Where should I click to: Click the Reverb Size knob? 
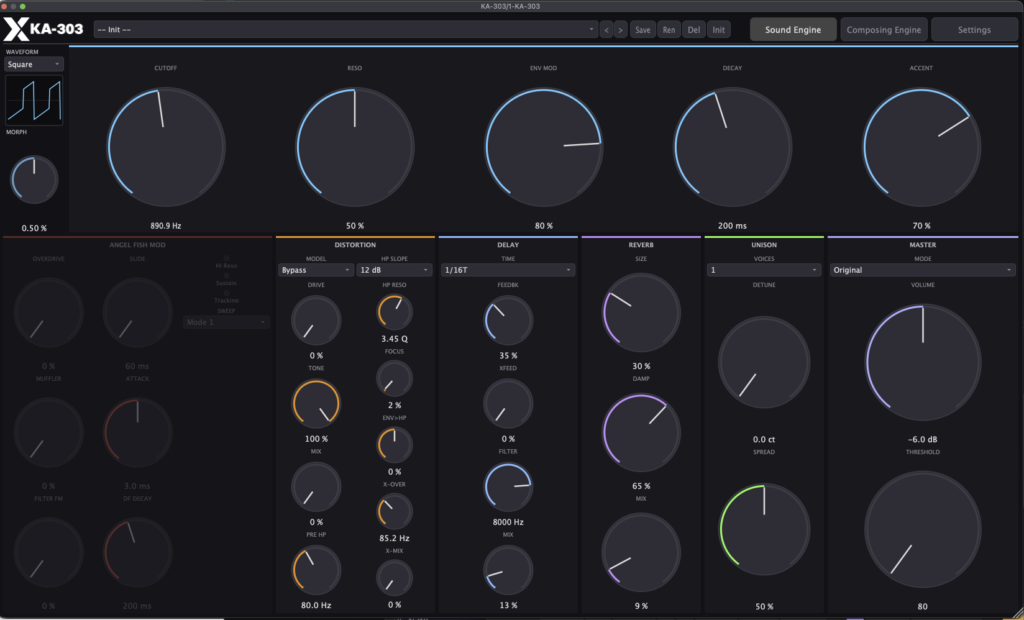coord(641,312)
